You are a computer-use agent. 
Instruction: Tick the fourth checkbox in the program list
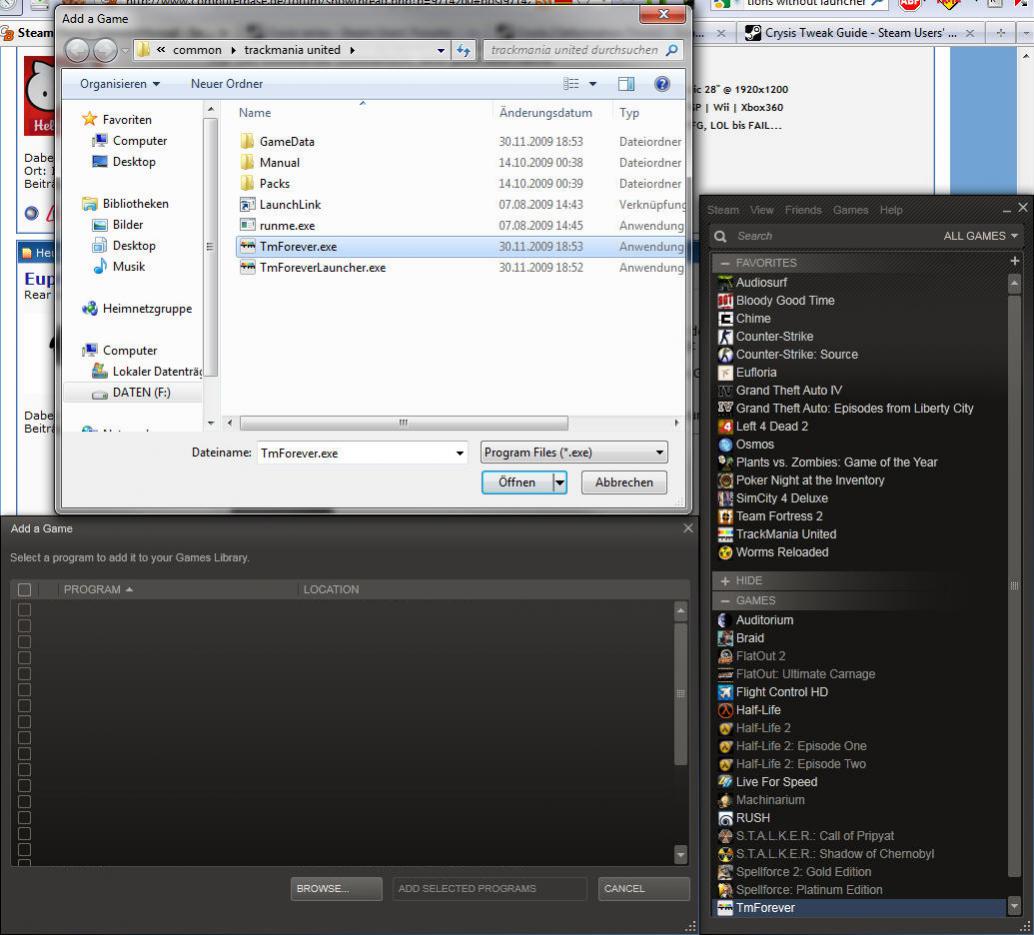[x=24, y=658]
